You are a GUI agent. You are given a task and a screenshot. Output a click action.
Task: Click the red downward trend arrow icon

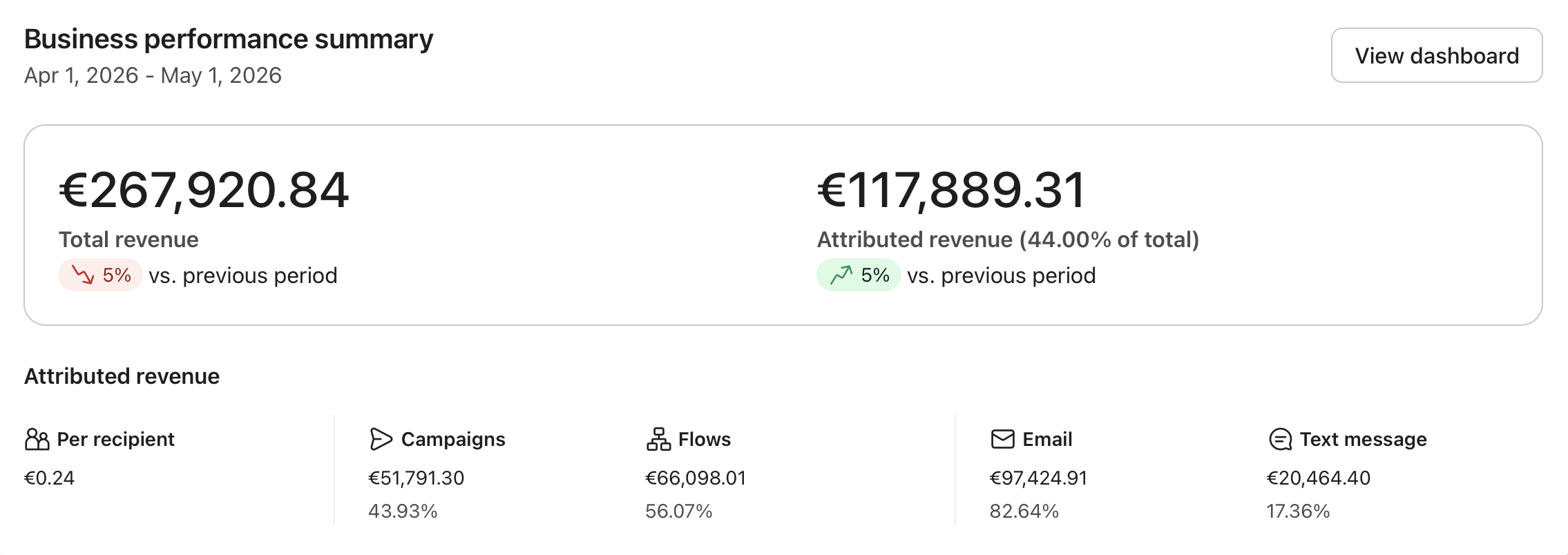(x=83, y=275)
